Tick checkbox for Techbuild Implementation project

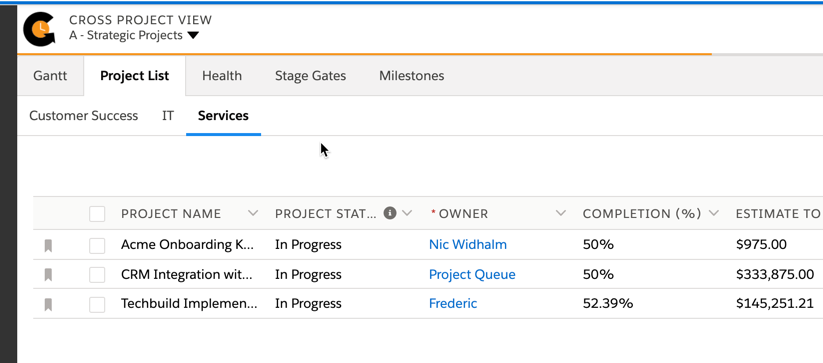[97, 305]
